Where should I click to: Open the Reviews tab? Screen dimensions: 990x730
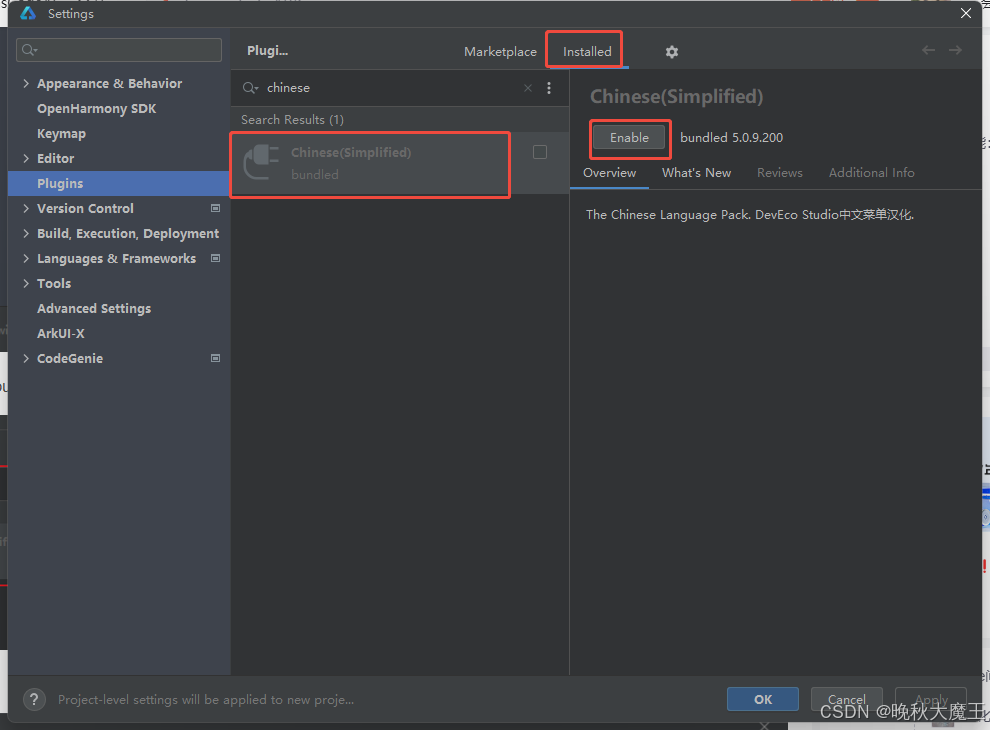(780, 172)
